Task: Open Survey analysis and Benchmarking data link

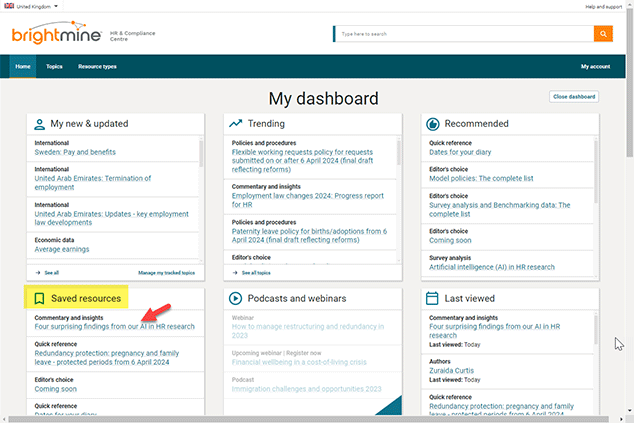Action: click(500, 209)
